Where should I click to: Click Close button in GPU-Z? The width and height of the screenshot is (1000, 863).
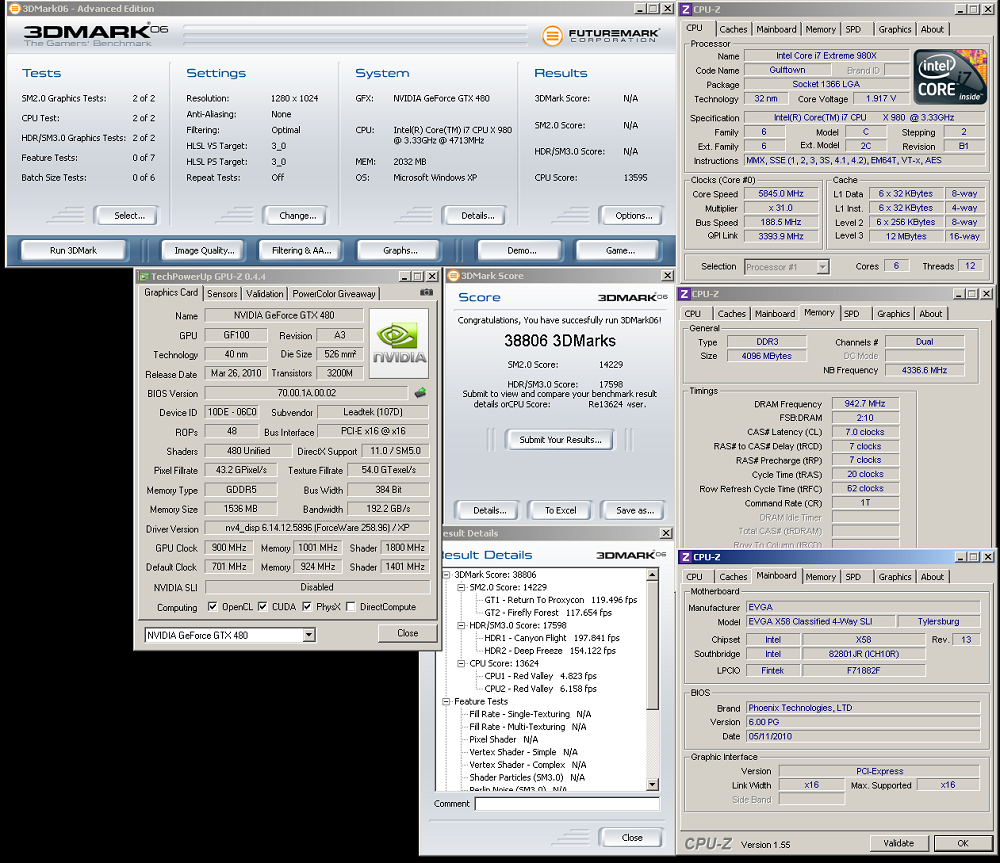(408, 633)
